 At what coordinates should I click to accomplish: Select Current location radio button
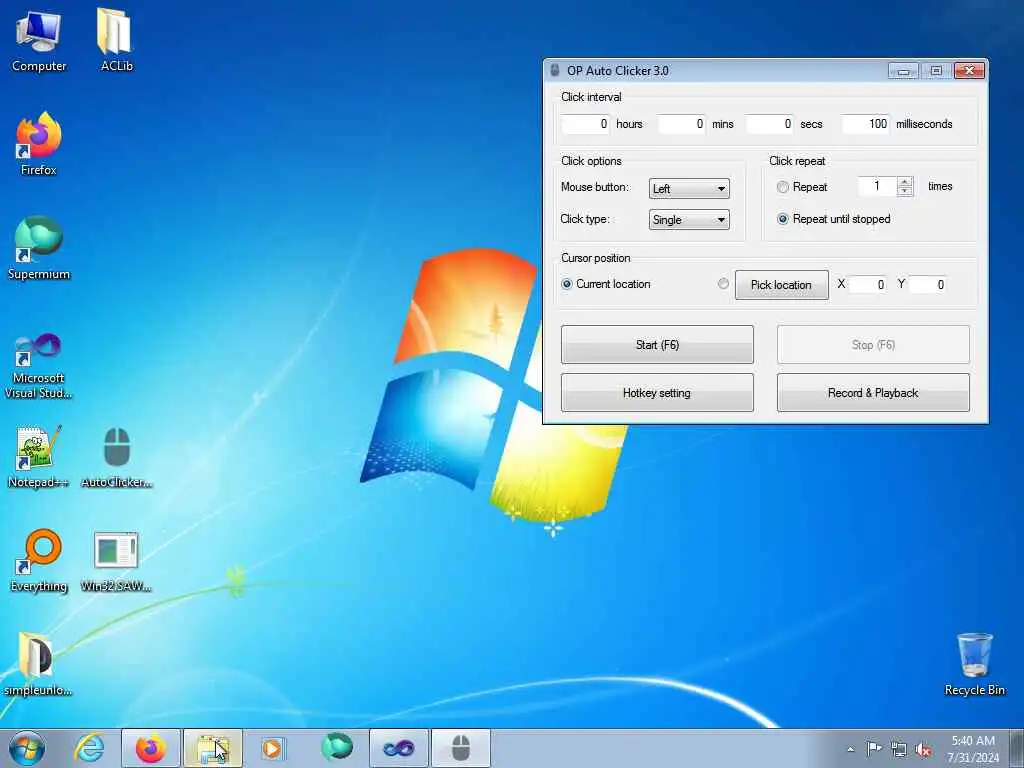(x=567, y=284)
